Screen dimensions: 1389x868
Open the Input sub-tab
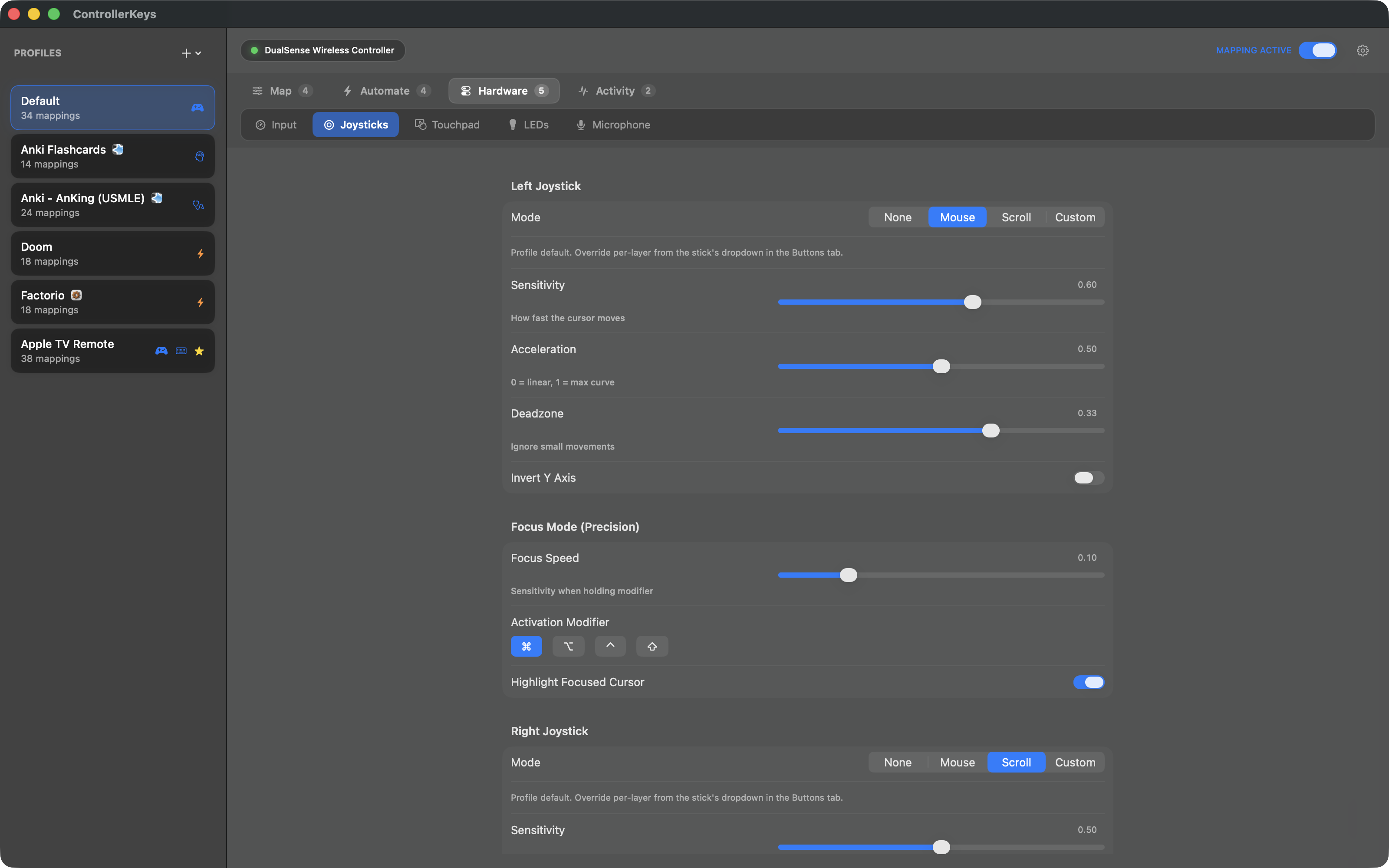tap(276, 125)
